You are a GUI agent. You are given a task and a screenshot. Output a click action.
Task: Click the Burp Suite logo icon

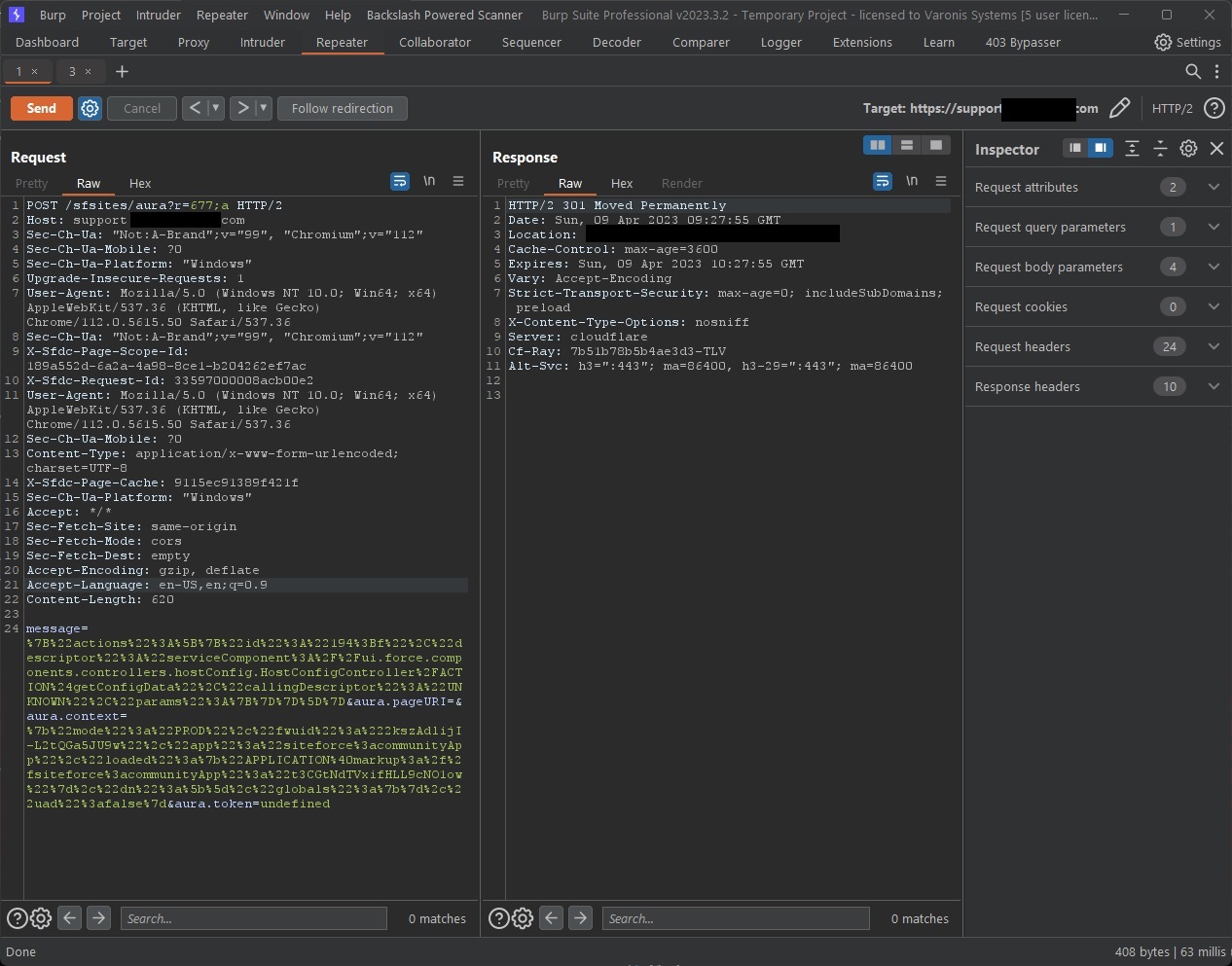point(16,15)
